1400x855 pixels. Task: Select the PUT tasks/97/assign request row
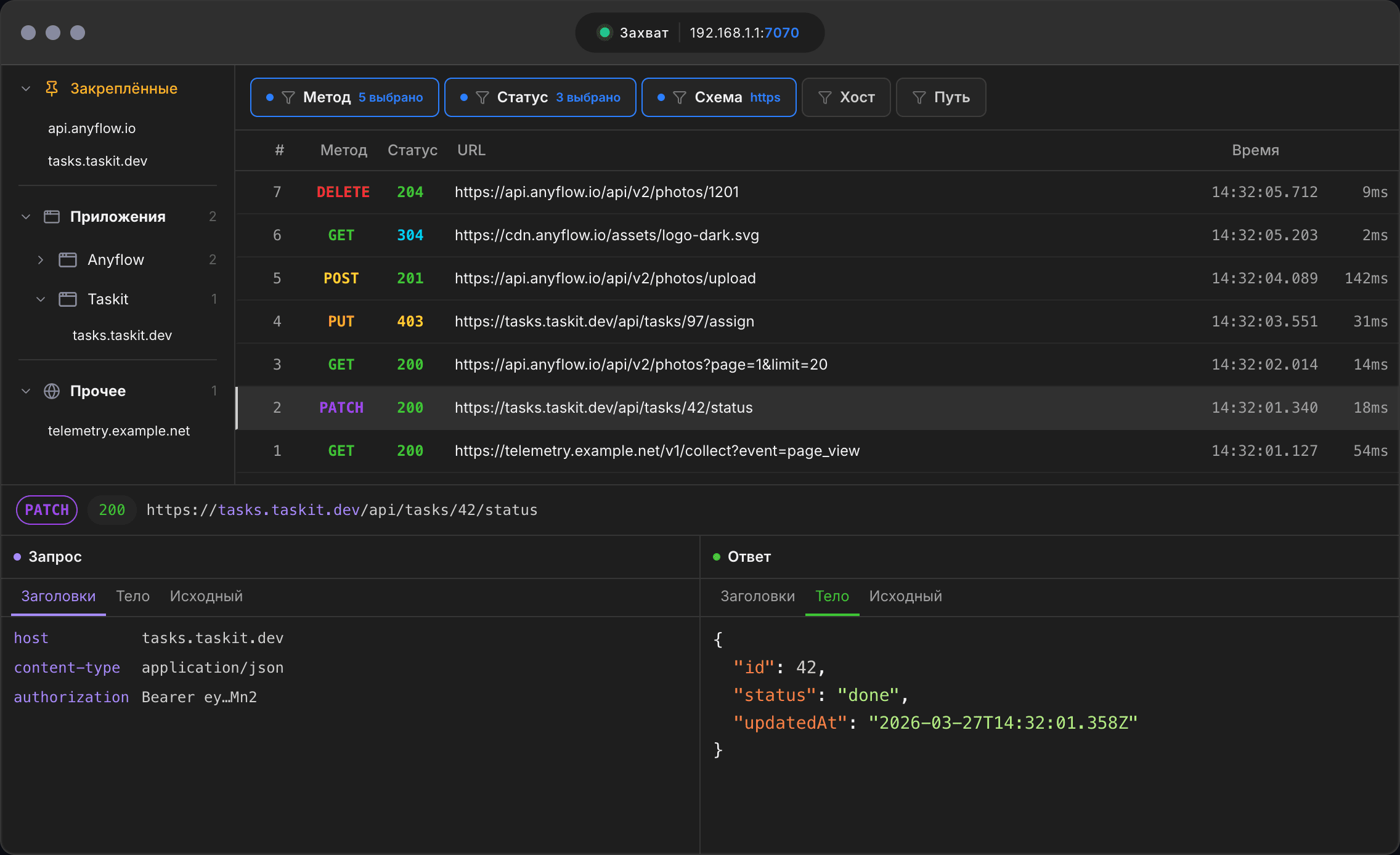817,322
